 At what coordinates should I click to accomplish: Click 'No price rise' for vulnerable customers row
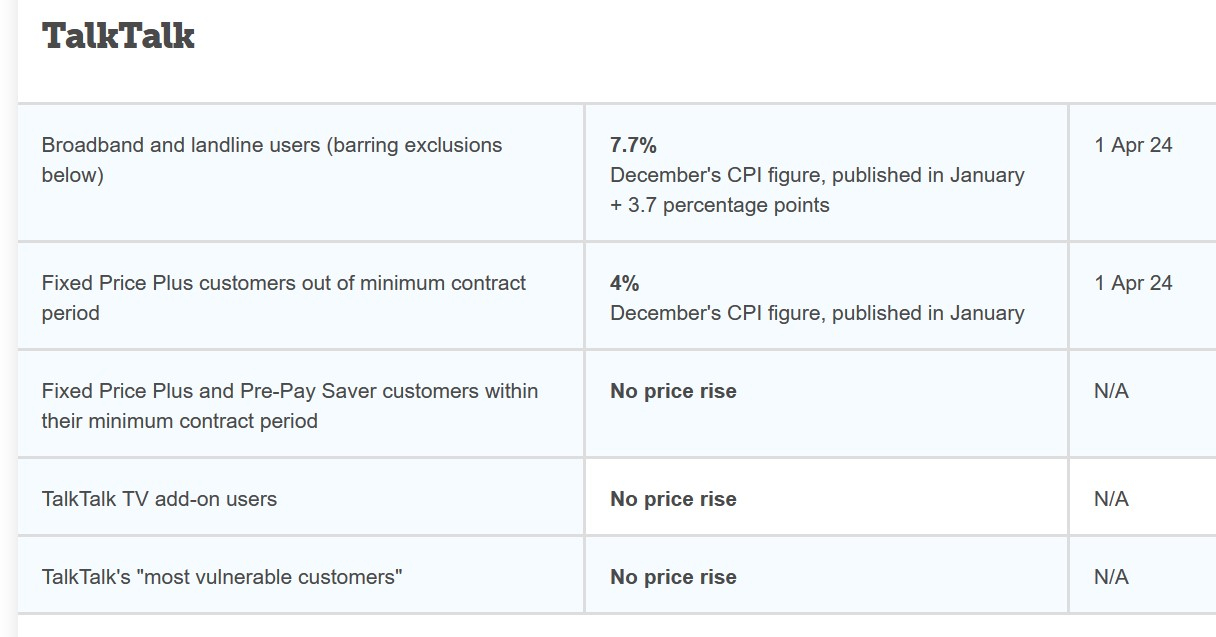coord(673,577)
